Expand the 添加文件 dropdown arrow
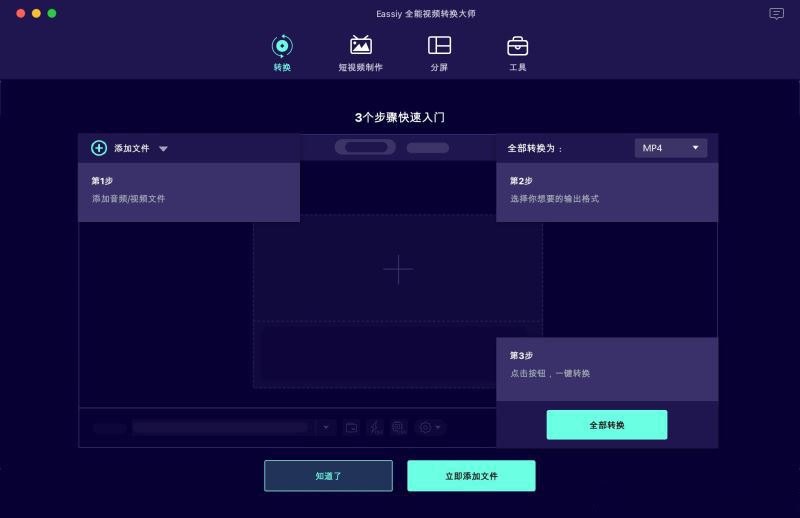The image size is (800, 518). click(x=163, y=149)
